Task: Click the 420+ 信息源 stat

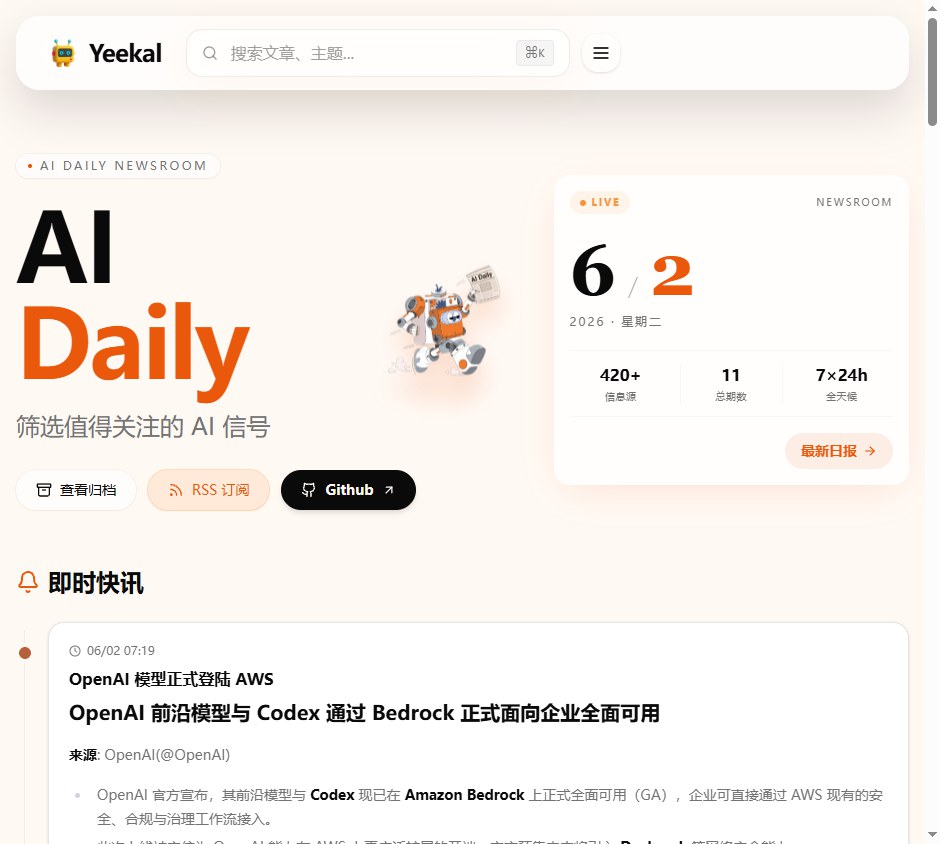Action: 620,384
